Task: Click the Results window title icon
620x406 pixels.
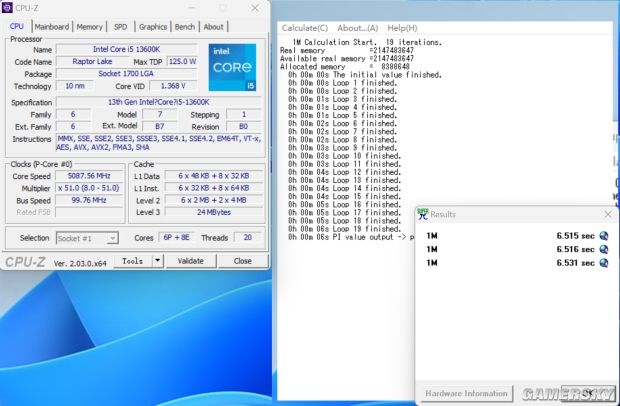Action: coord(423,214)
